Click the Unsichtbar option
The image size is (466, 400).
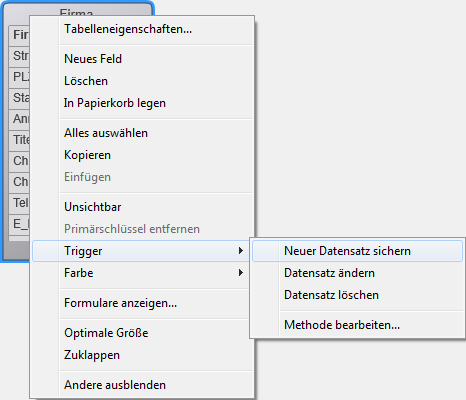[x=142, y=207]
